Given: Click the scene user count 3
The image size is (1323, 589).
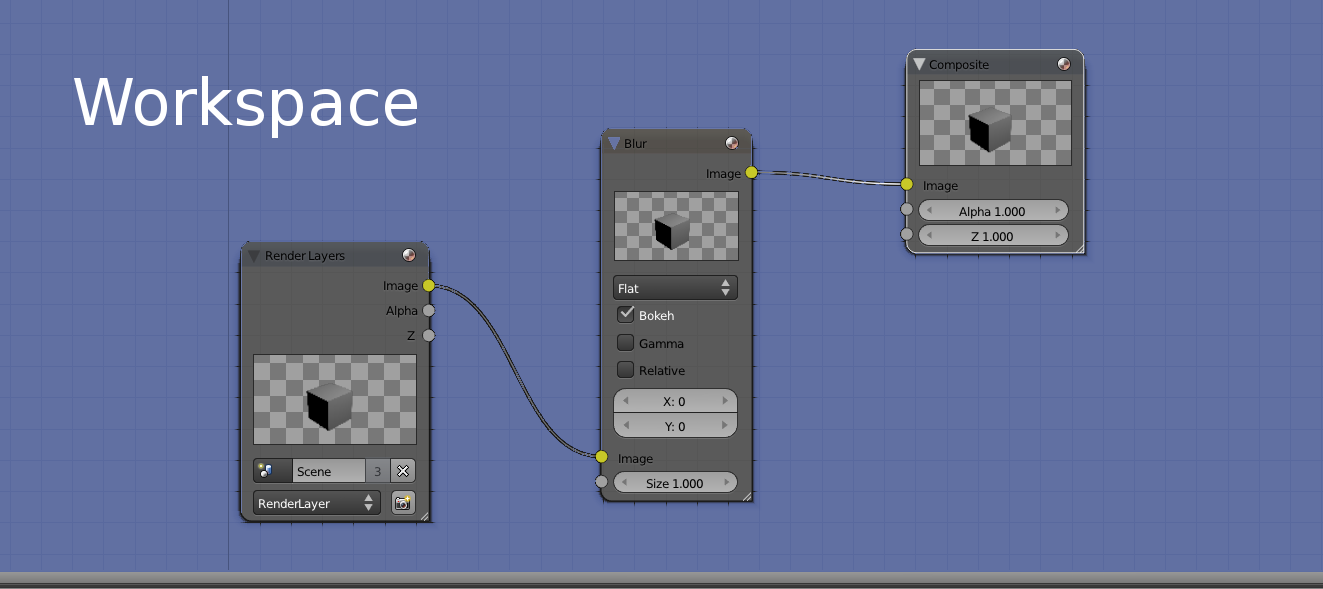Looking at the screenshot, I should point(377,471).
